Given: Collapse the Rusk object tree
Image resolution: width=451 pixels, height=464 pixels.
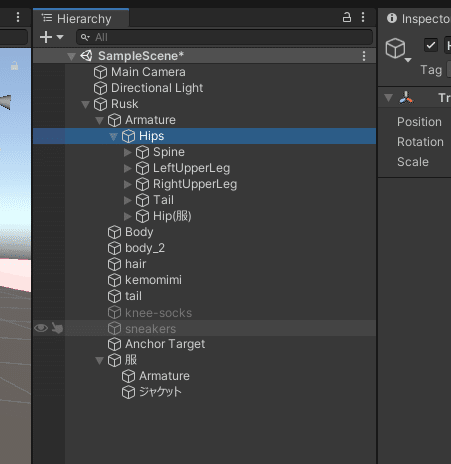Looking at the screenshot, I should tap(85, 104).
